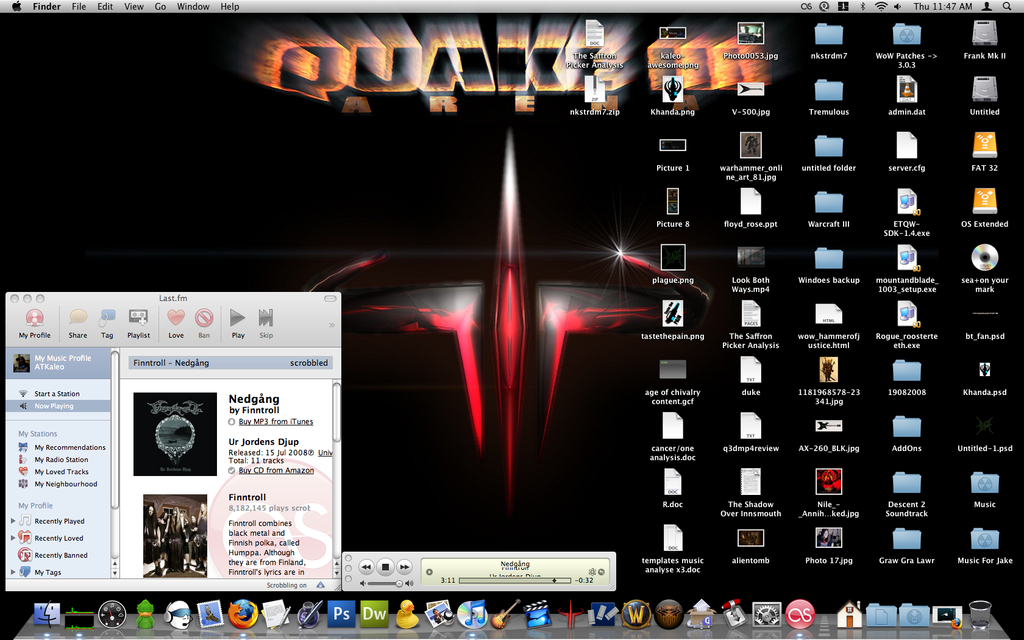Open Spotlight search in menu bar
Screen dimensions: 1024x640
coord(1006,7)
